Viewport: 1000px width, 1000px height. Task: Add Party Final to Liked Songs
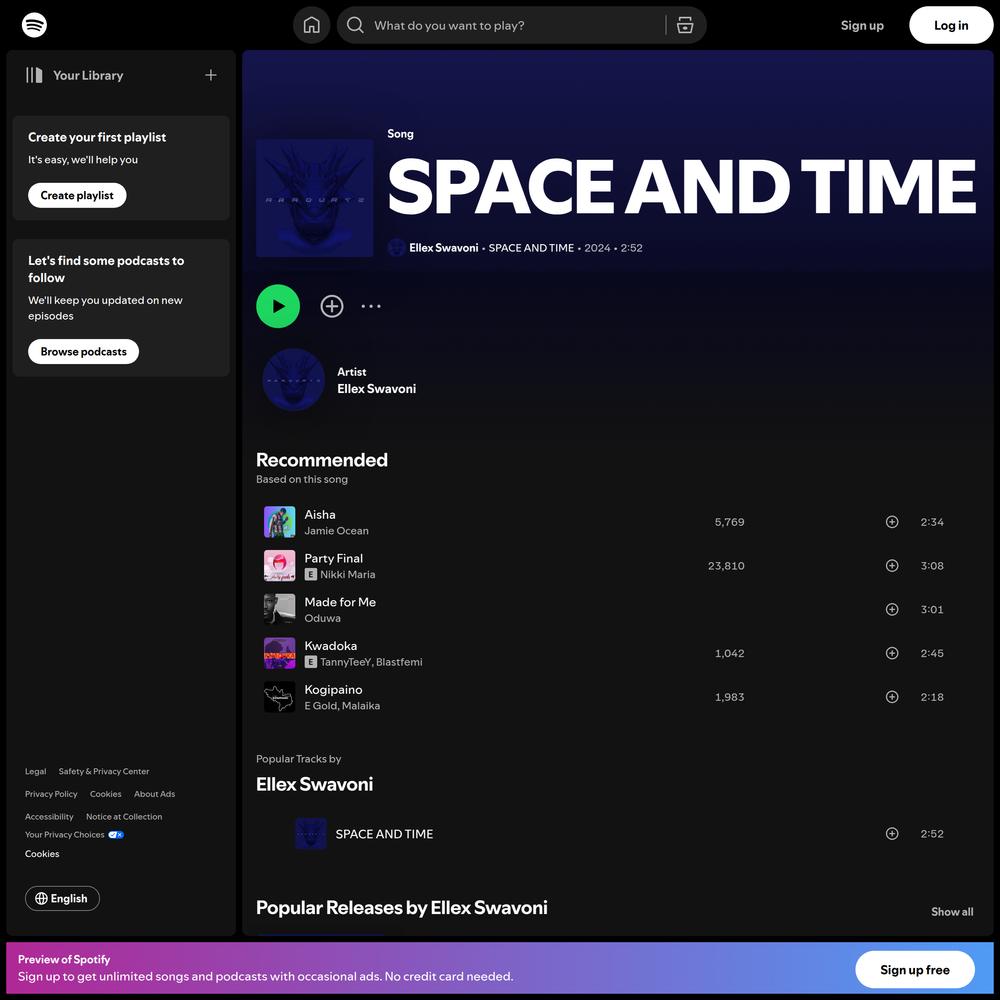coord(892,566)
